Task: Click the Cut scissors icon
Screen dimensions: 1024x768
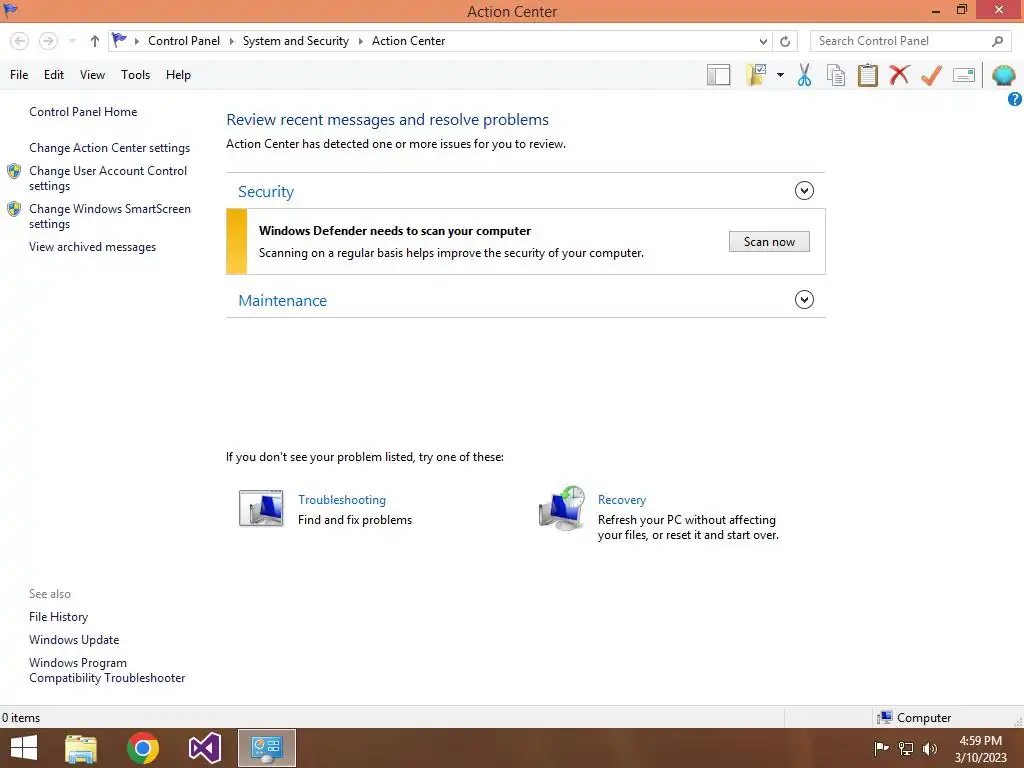Action: point(804,75)
